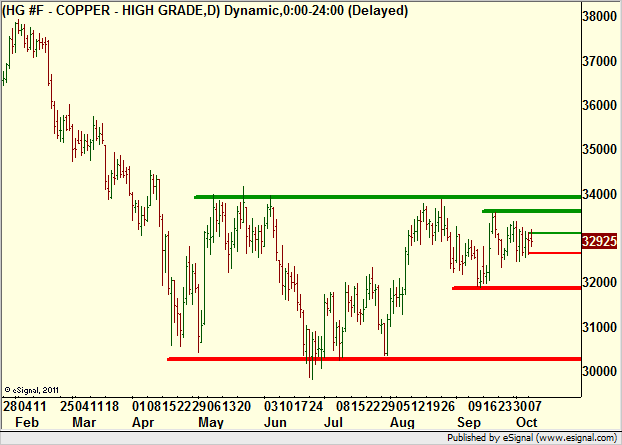
Task: Select the red support line near 31900
Action: pos(516,288)
